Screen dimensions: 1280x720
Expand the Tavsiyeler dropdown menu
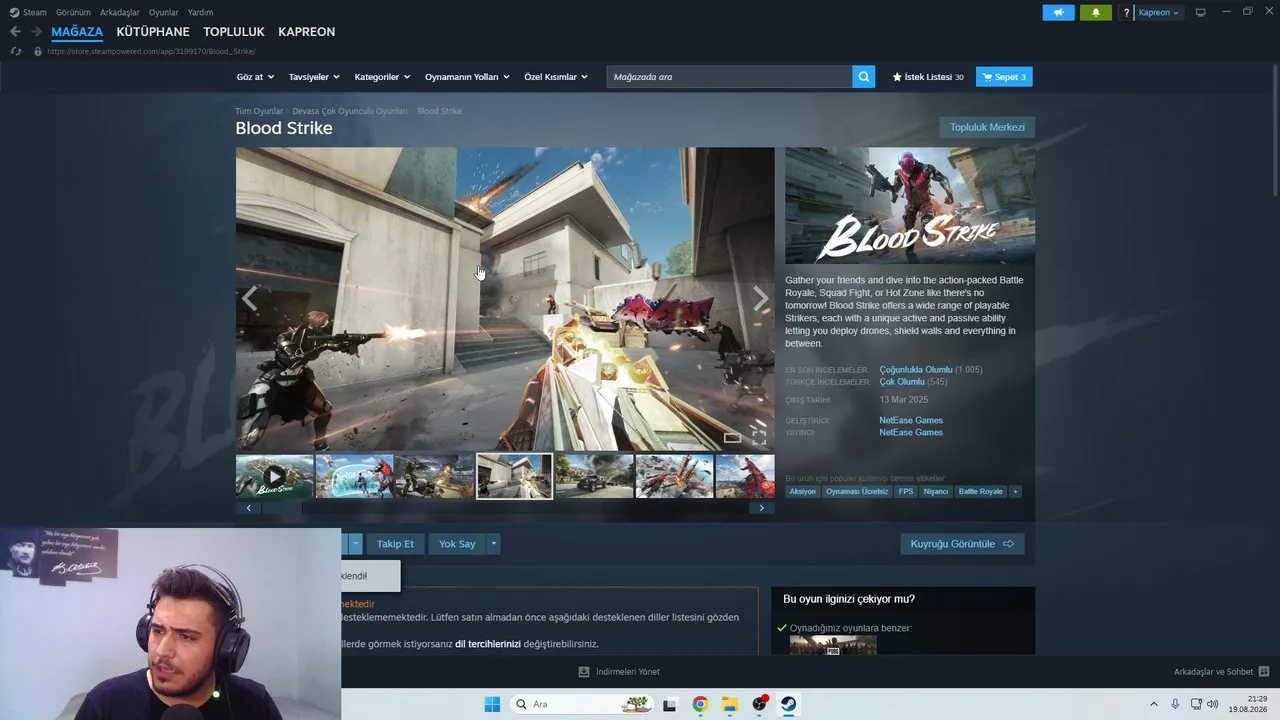pyautogui.click(x=314, y=77)
